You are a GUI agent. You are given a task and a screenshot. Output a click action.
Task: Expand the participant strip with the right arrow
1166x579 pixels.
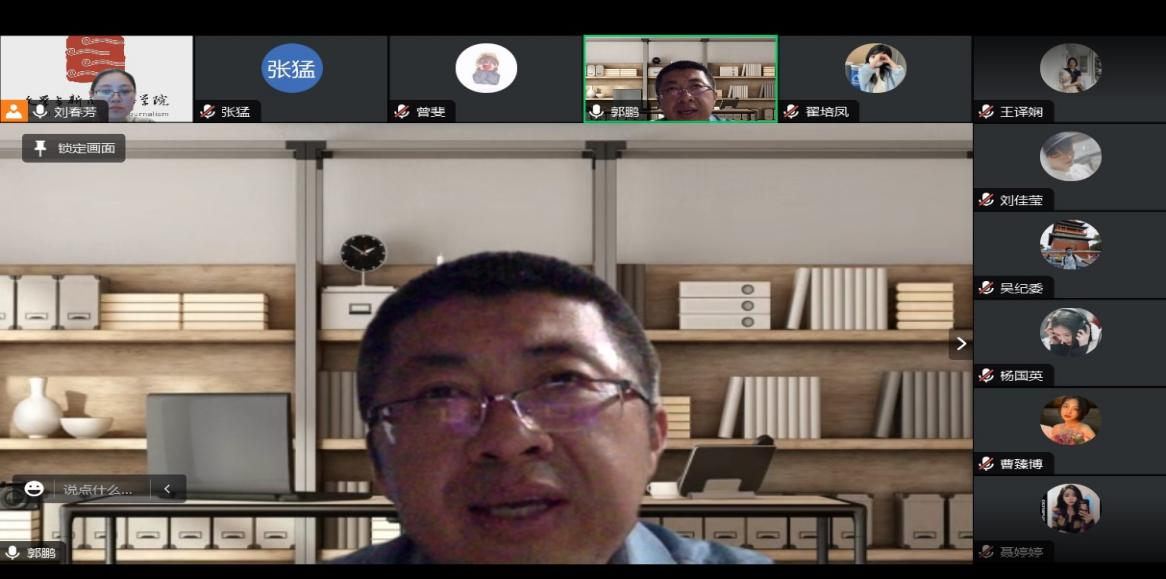[961, 344]
